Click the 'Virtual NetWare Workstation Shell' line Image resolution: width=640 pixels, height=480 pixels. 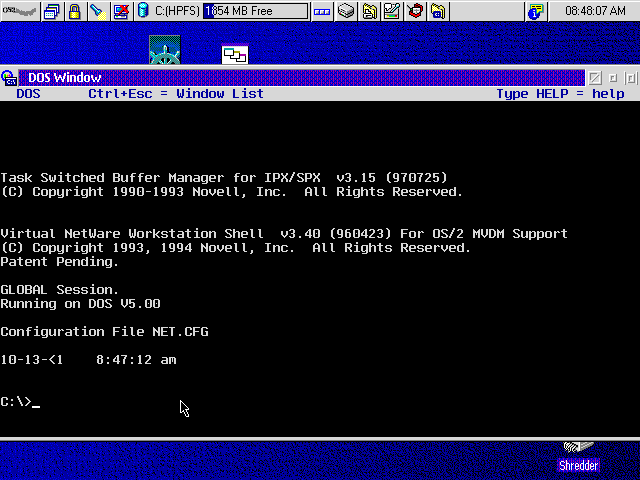point(284,234)
